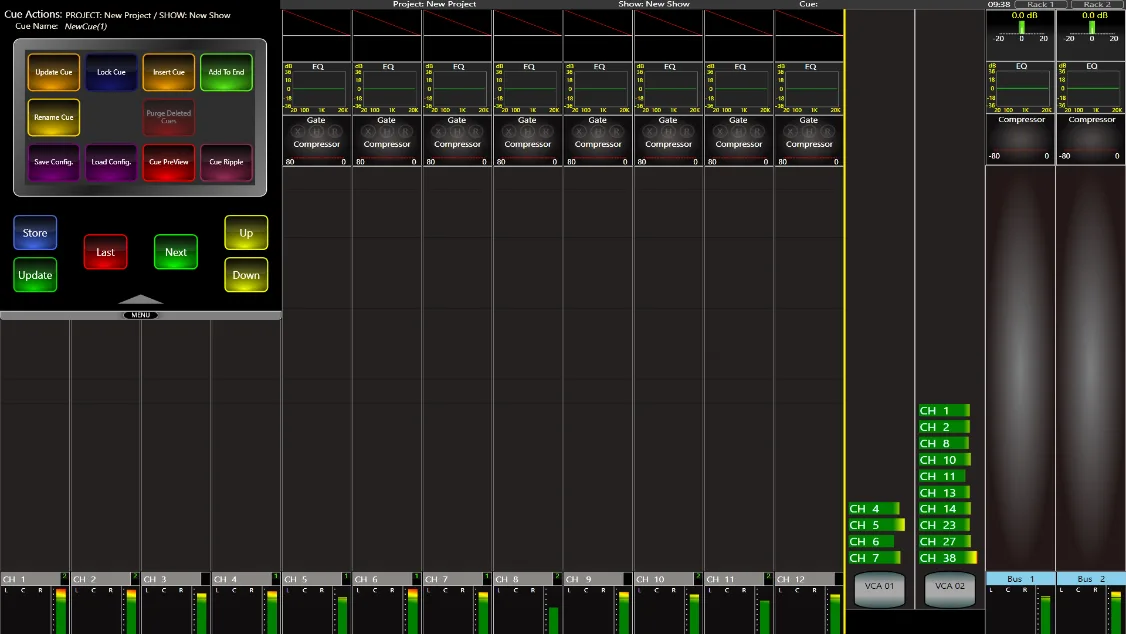Click the NewCue(1) cue name field

(85, 27)
